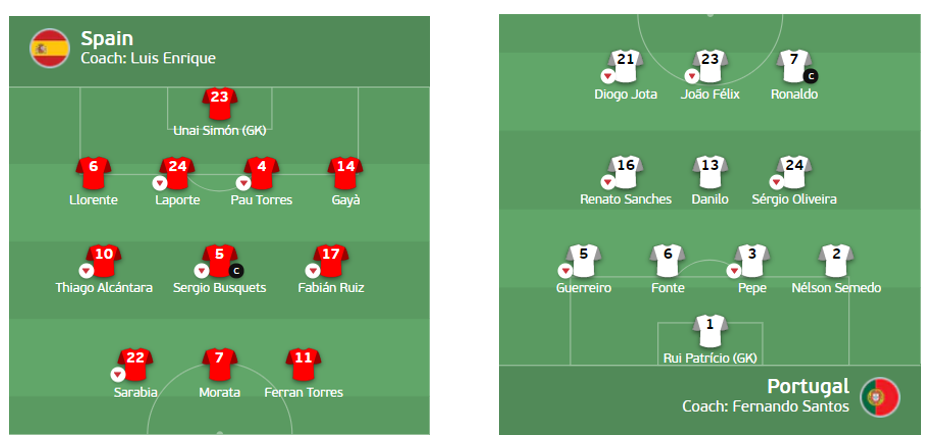Click the Spain team heading

[107, 39]
